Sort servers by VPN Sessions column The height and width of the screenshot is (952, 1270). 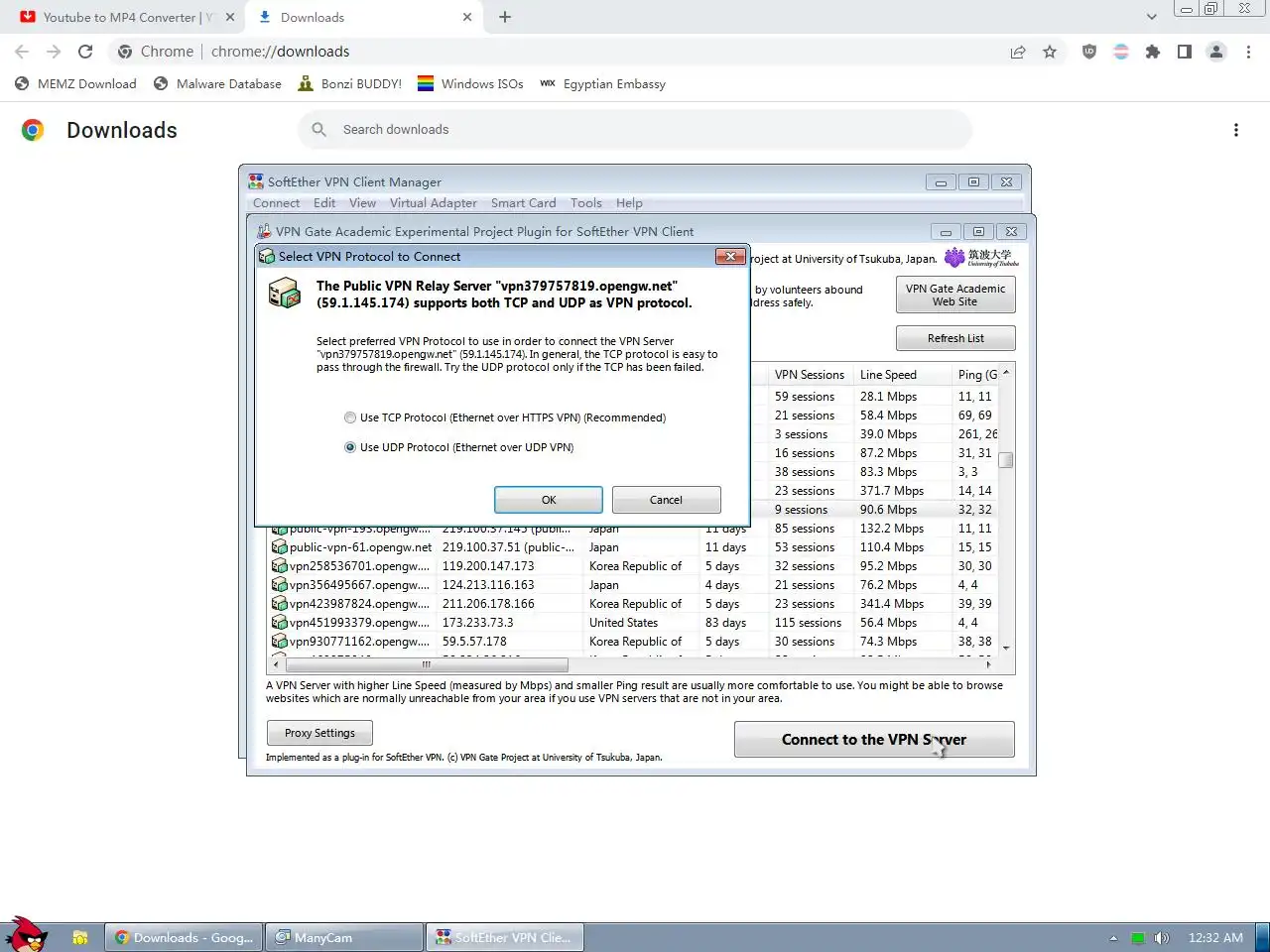coord(810,375)
